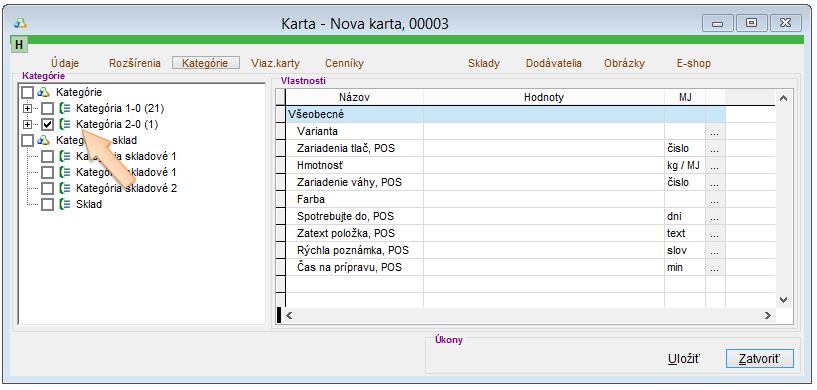Image resolution: width=817 pixels, height=390 pixels.
Task: Click the Kategória skladové 2 list icon
Action: pyautogui.click(x=65, y=188)
